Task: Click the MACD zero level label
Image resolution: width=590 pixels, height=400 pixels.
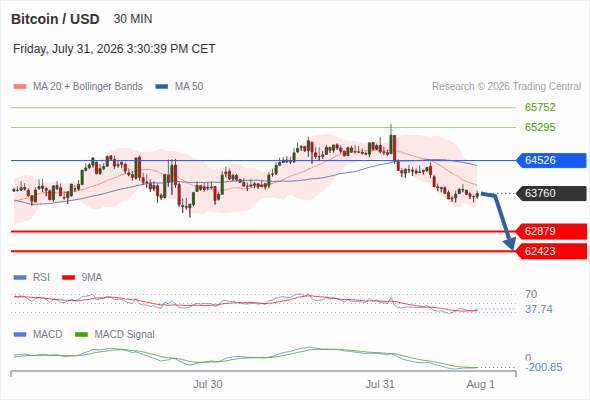Action: 528,357
